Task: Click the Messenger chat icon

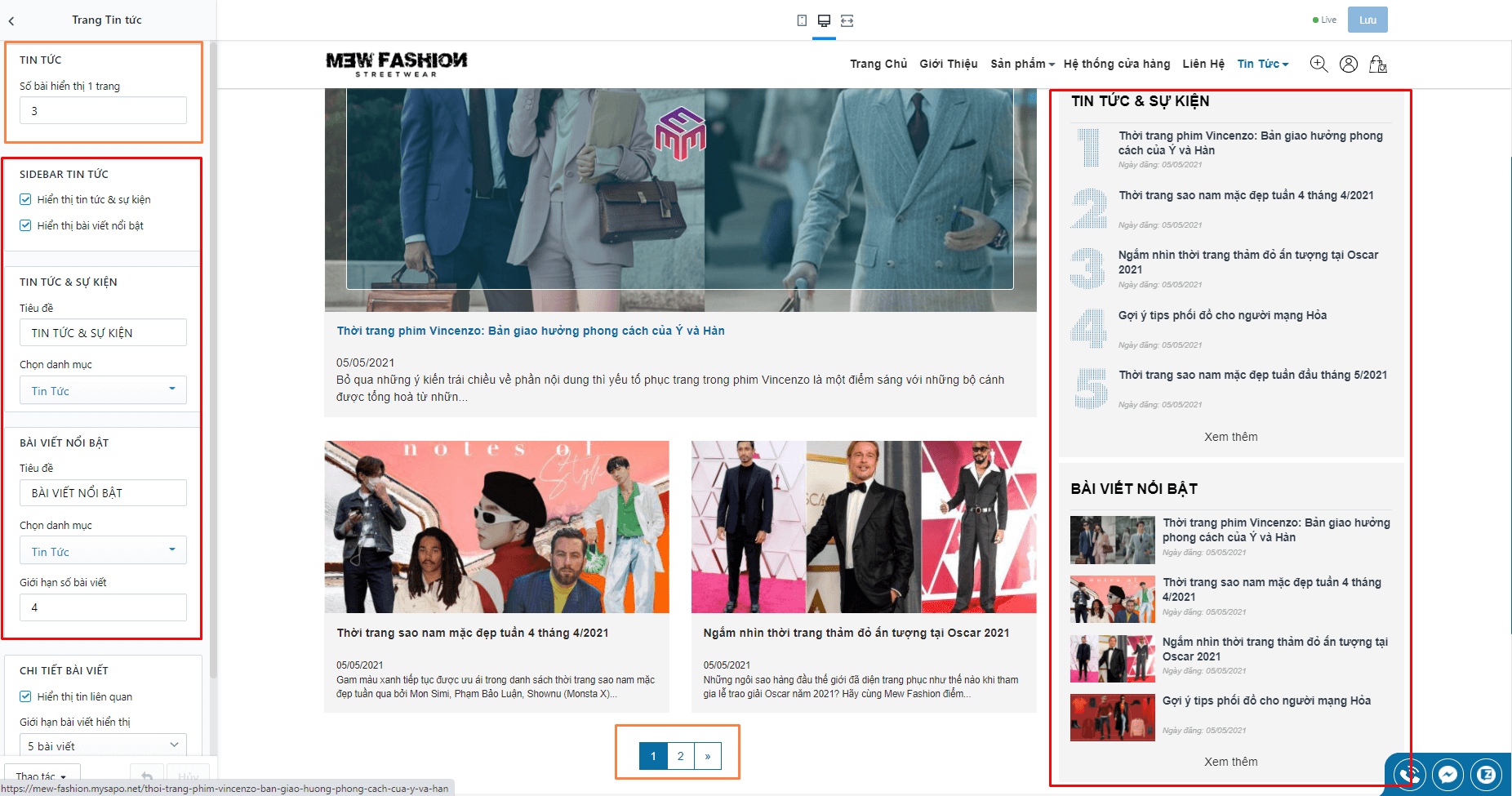Action: point(1448,774)
